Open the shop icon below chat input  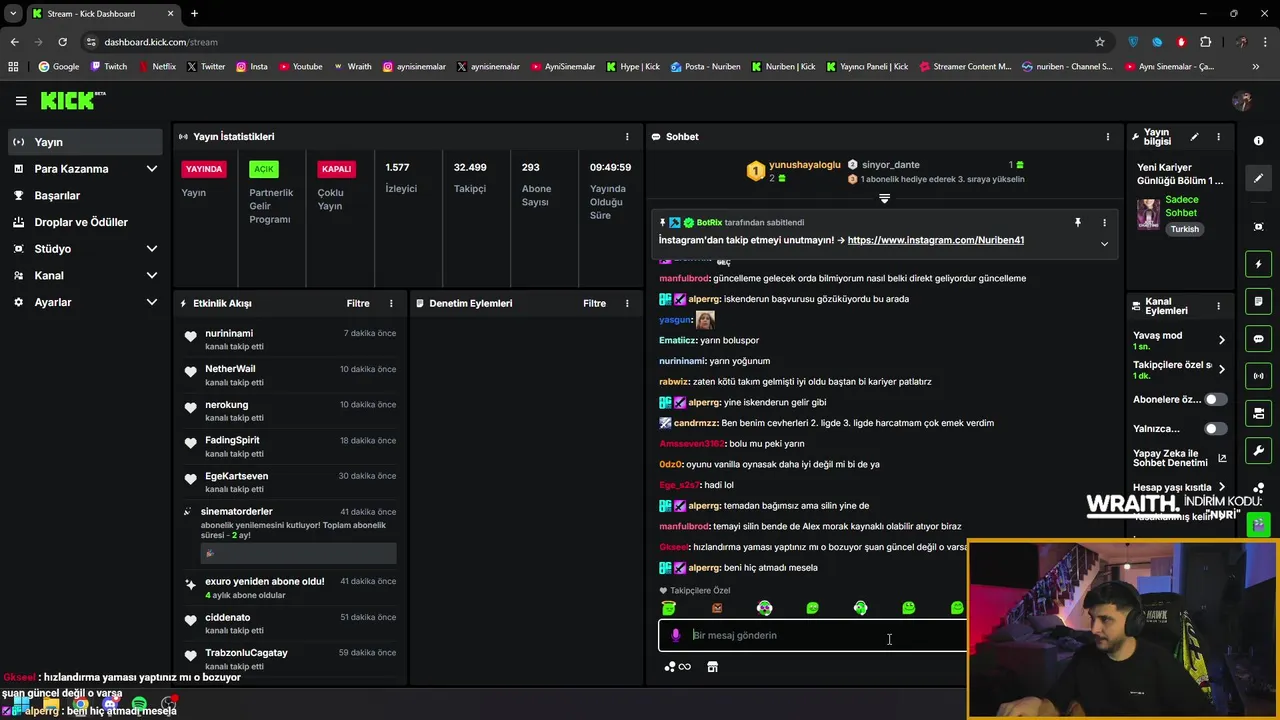tap(712, 667)
